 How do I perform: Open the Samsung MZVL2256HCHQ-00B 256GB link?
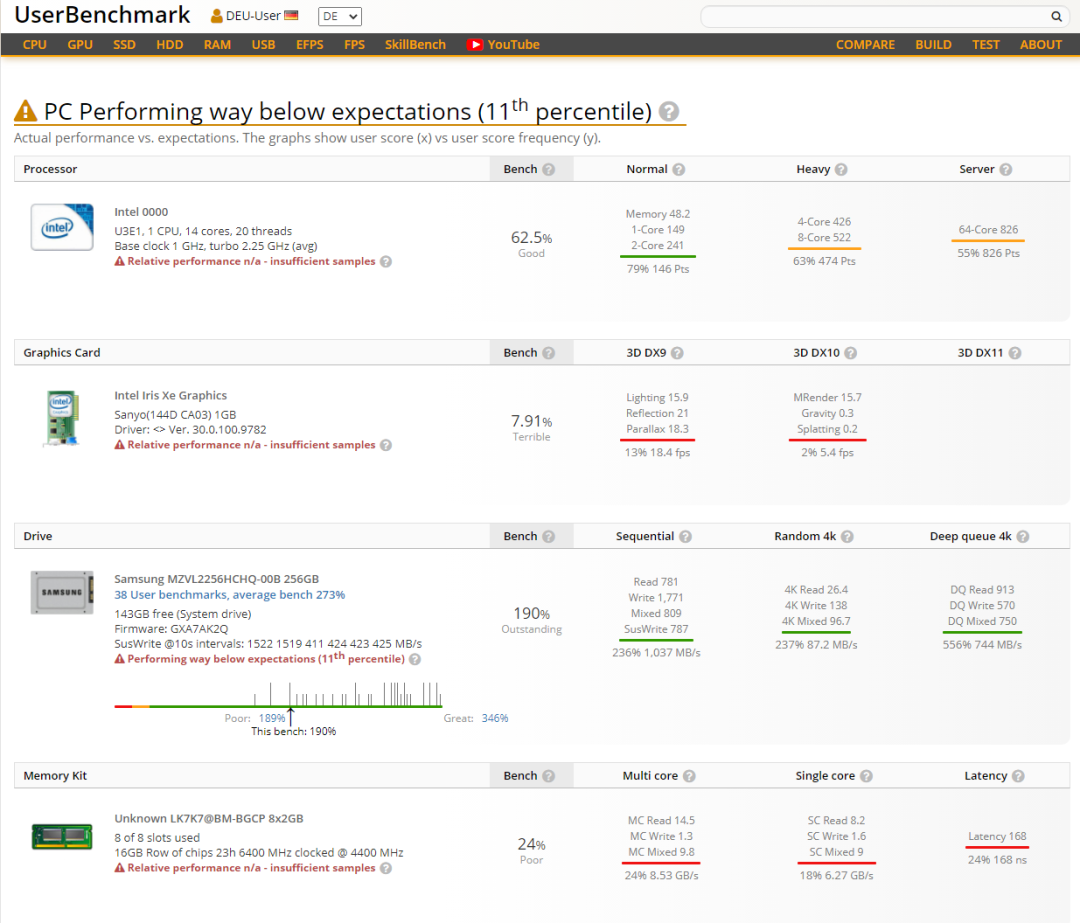(x=216, y=579)
